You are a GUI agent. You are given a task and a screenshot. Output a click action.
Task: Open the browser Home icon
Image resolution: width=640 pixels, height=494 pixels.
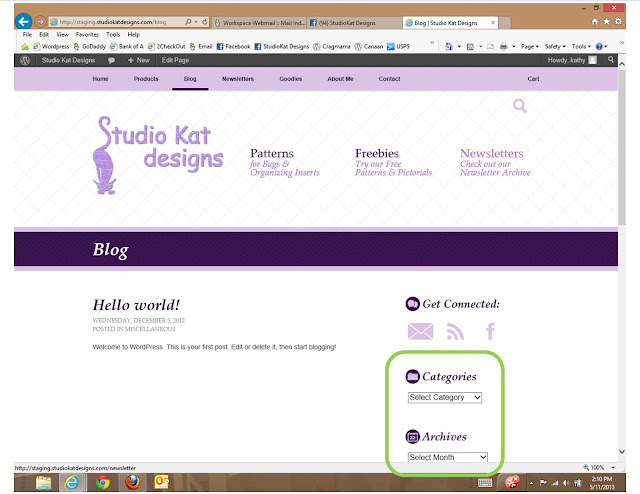pyautogui.click(x=595, y=22)
